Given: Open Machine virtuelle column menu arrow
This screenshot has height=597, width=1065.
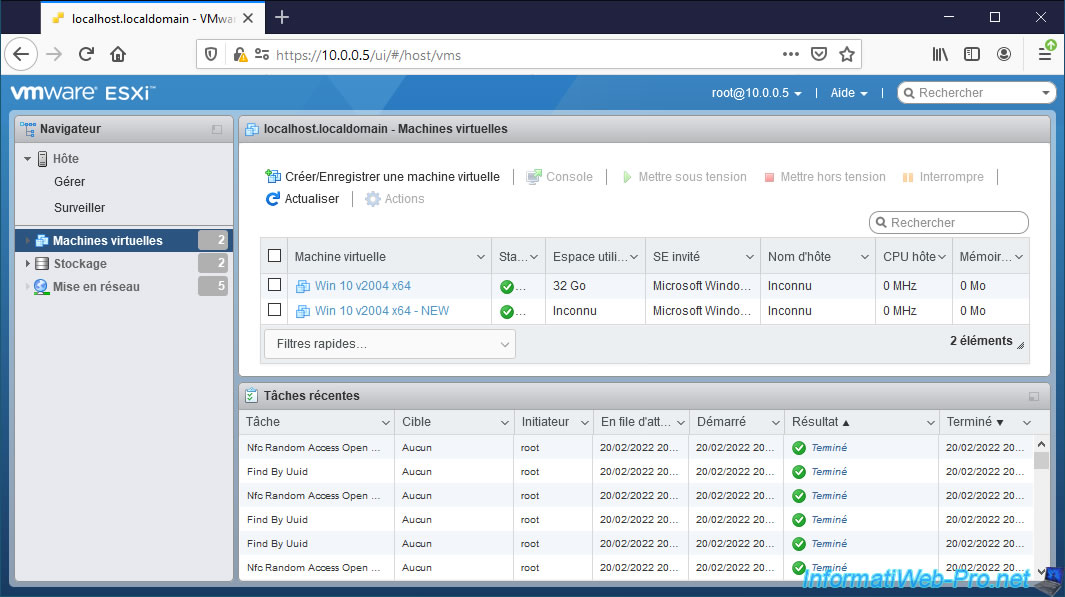Looking at the screenshot, I should pyautogui.click(x=481, y=257).
